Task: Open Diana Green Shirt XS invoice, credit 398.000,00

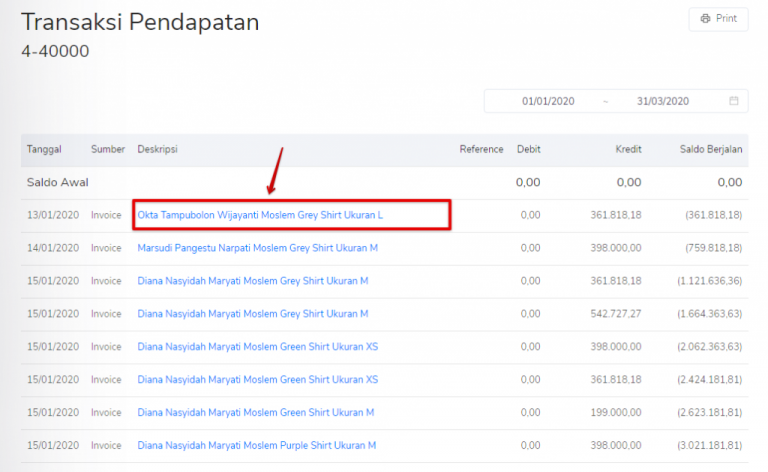Action: tap(257, 347)
